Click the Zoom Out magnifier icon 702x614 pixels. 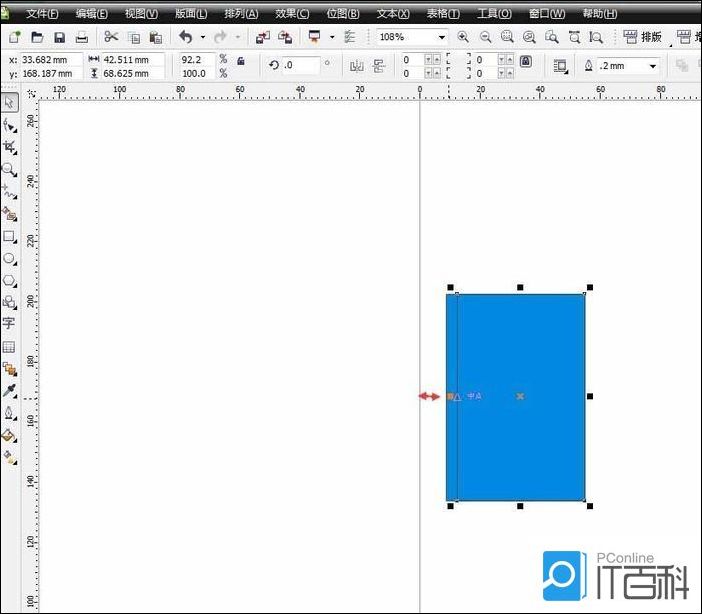coord(485,37)
